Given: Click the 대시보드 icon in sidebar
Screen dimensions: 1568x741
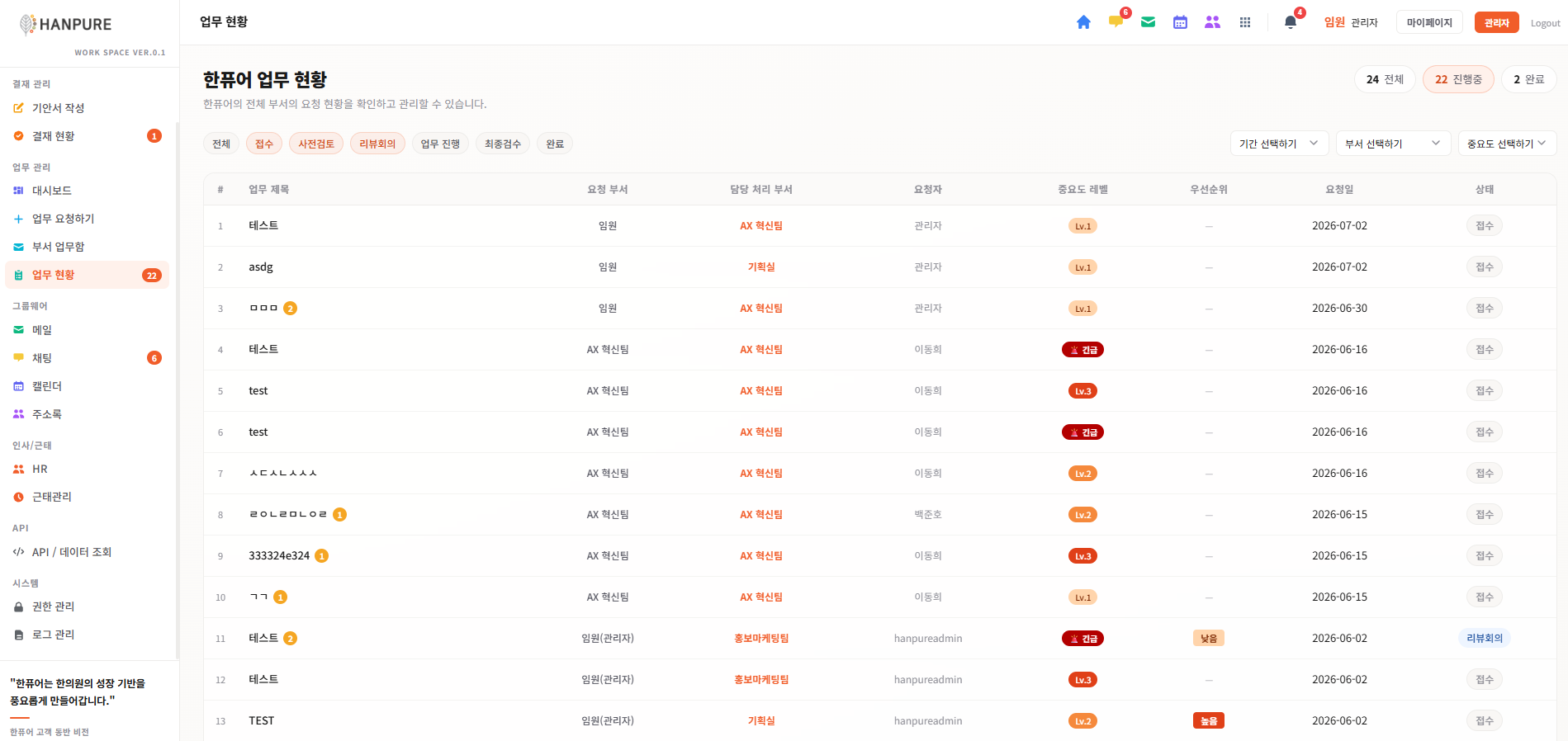Looking at the screenshot, I should tap(18, 191).
